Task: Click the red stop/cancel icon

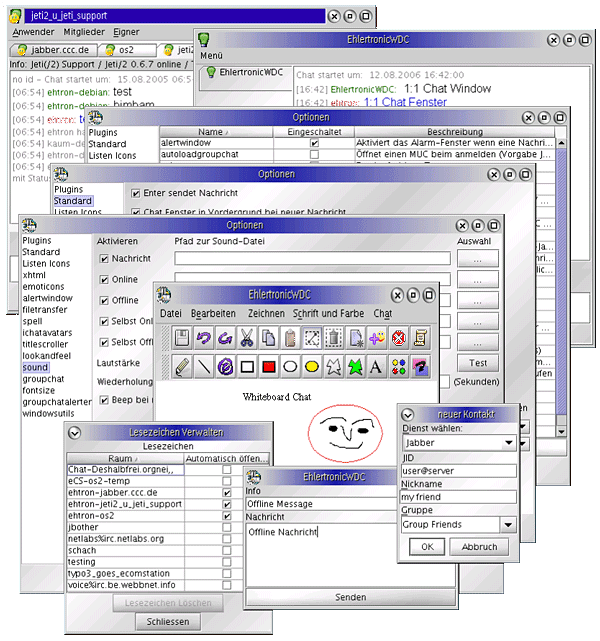Action: tap(399, 339)
